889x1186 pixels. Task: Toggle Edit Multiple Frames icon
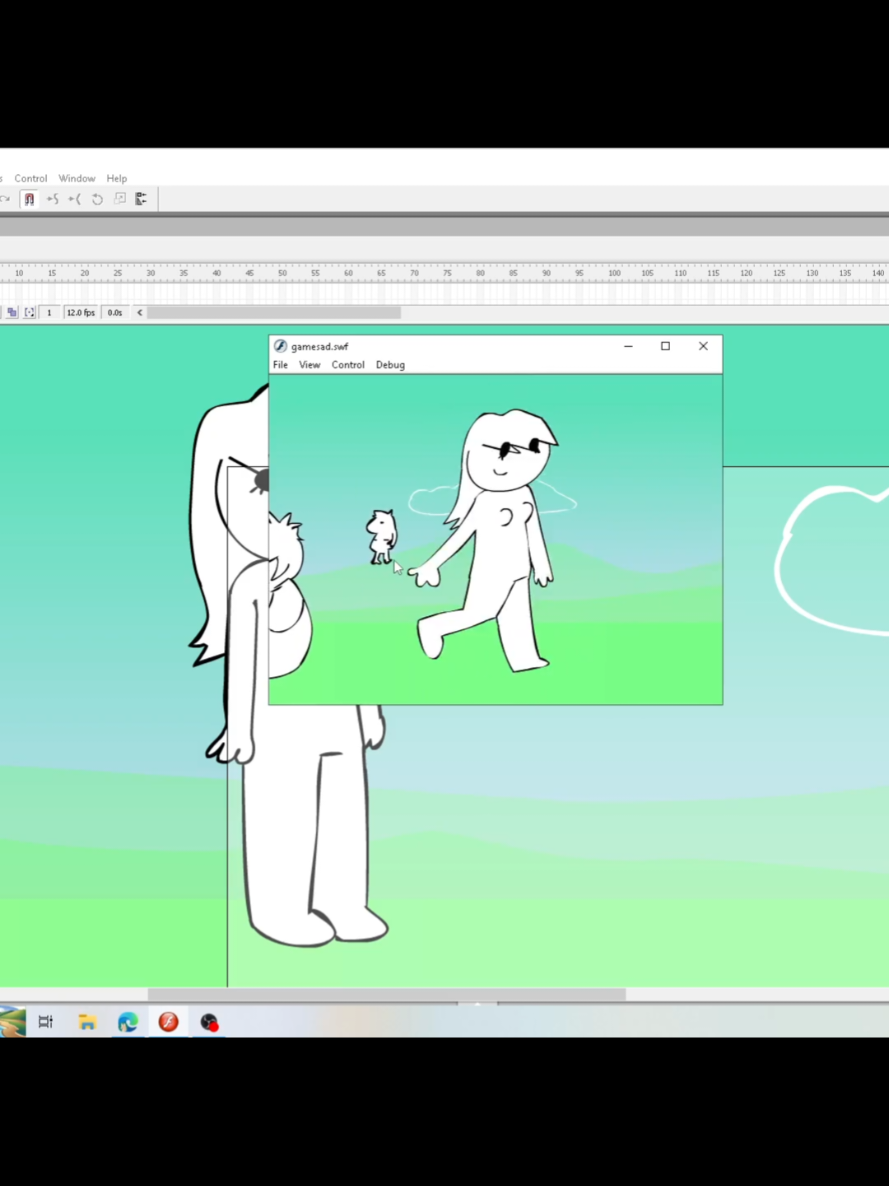coord(12,312)
